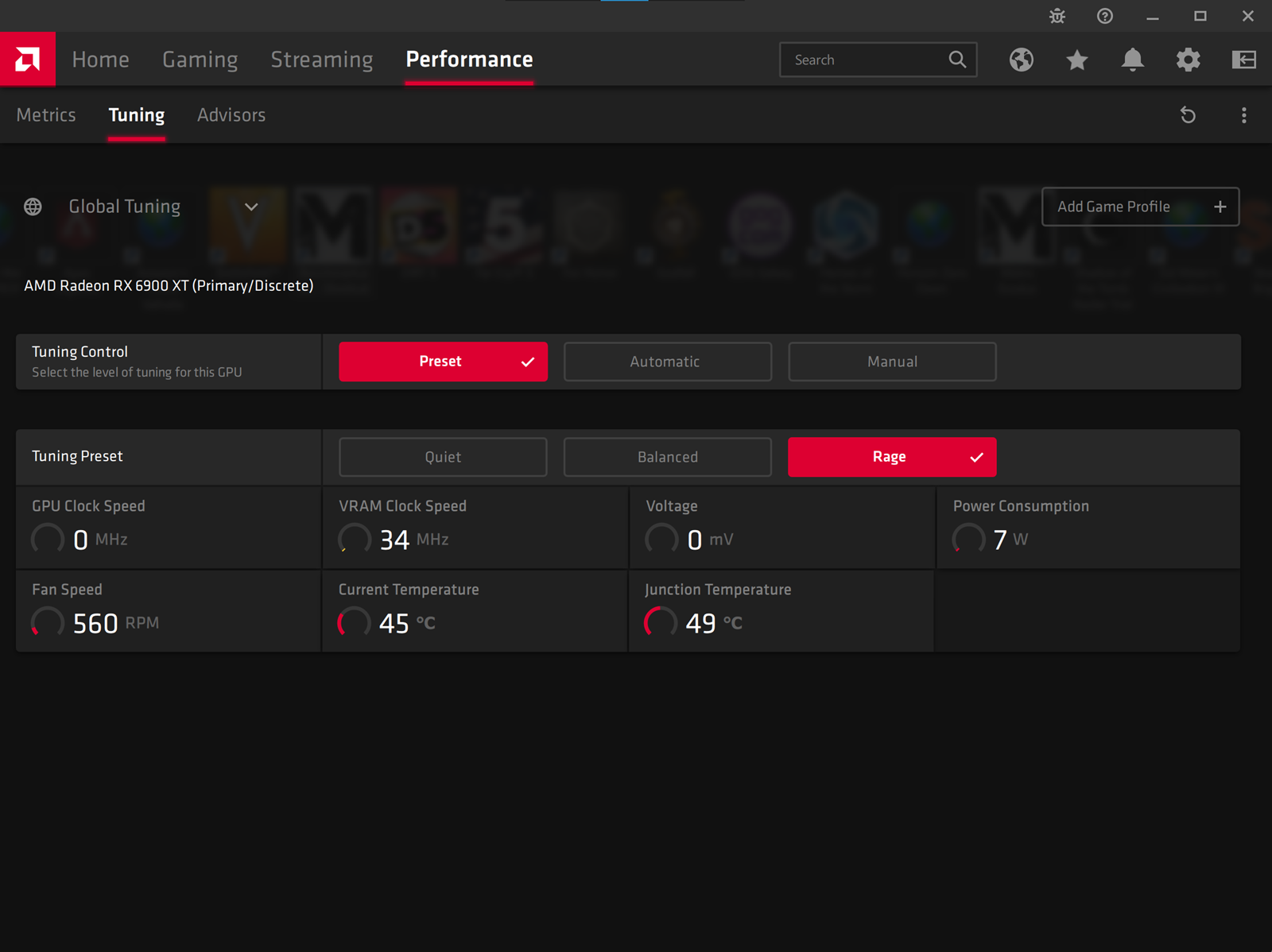Select the Tuning sub-tab
Screen dimensions: 1272x952
[x=137, y=115]
